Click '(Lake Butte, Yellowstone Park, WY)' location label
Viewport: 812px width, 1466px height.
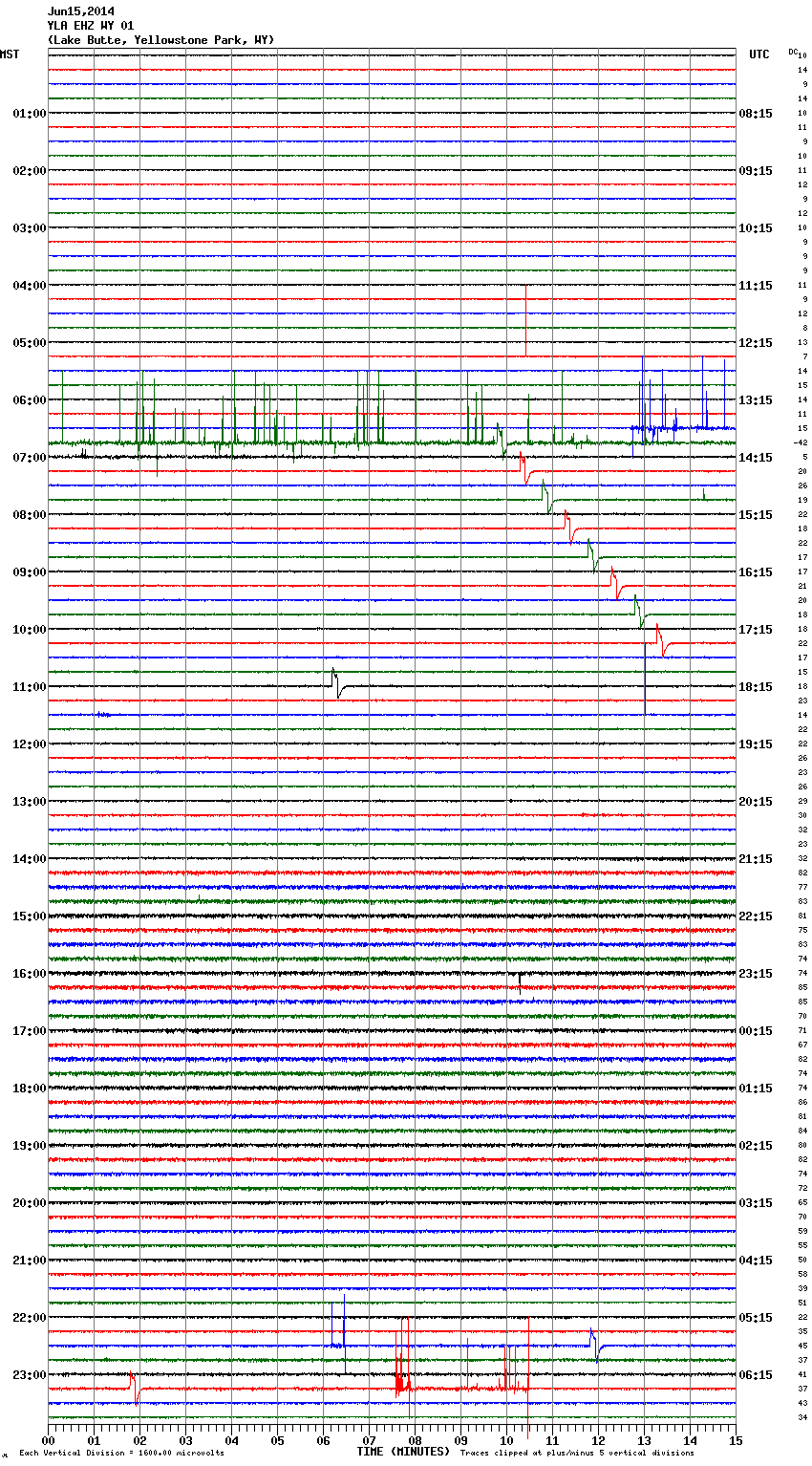(160, 40)
